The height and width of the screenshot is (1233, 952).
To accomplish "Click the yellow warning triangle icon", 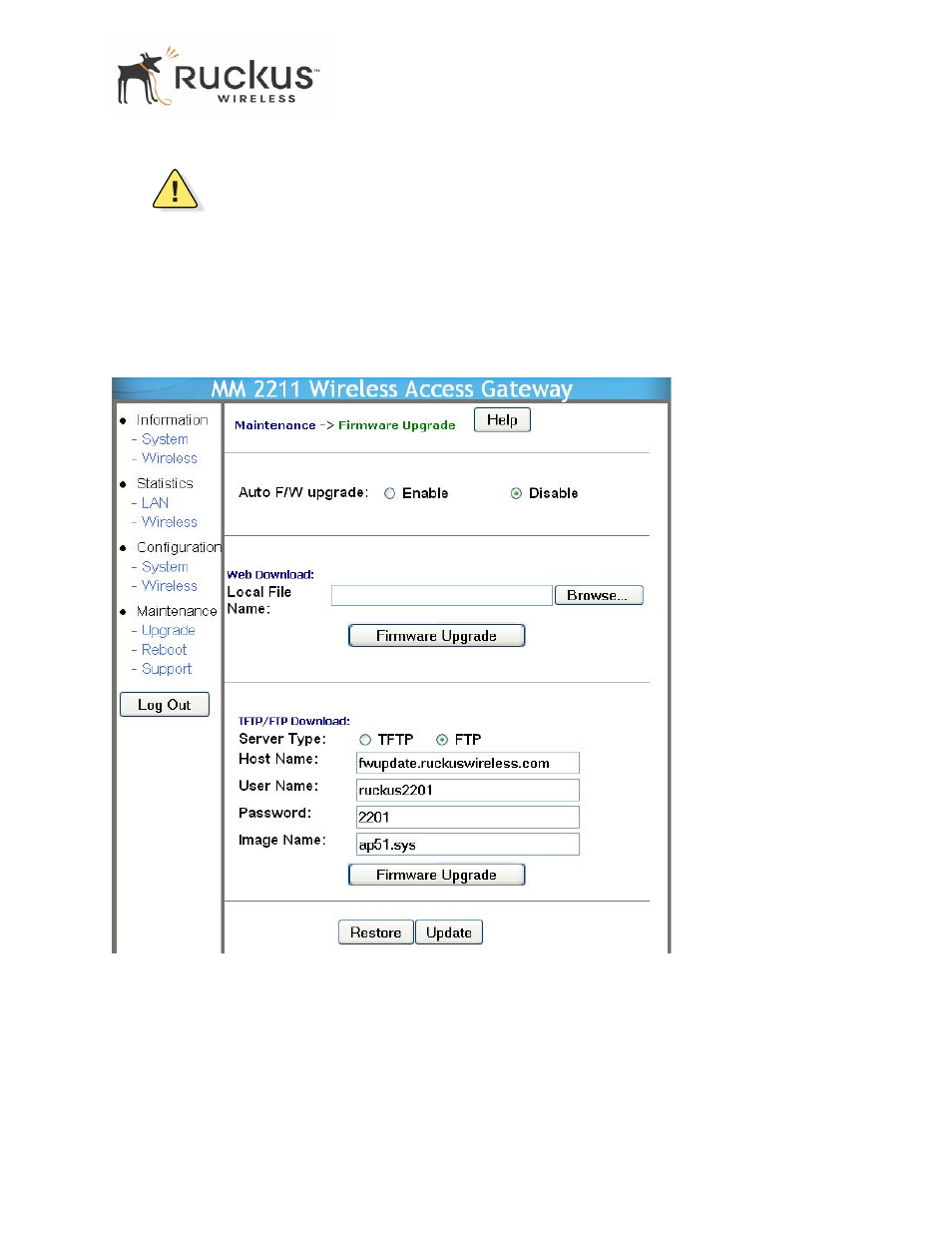I will click(176, 189).
